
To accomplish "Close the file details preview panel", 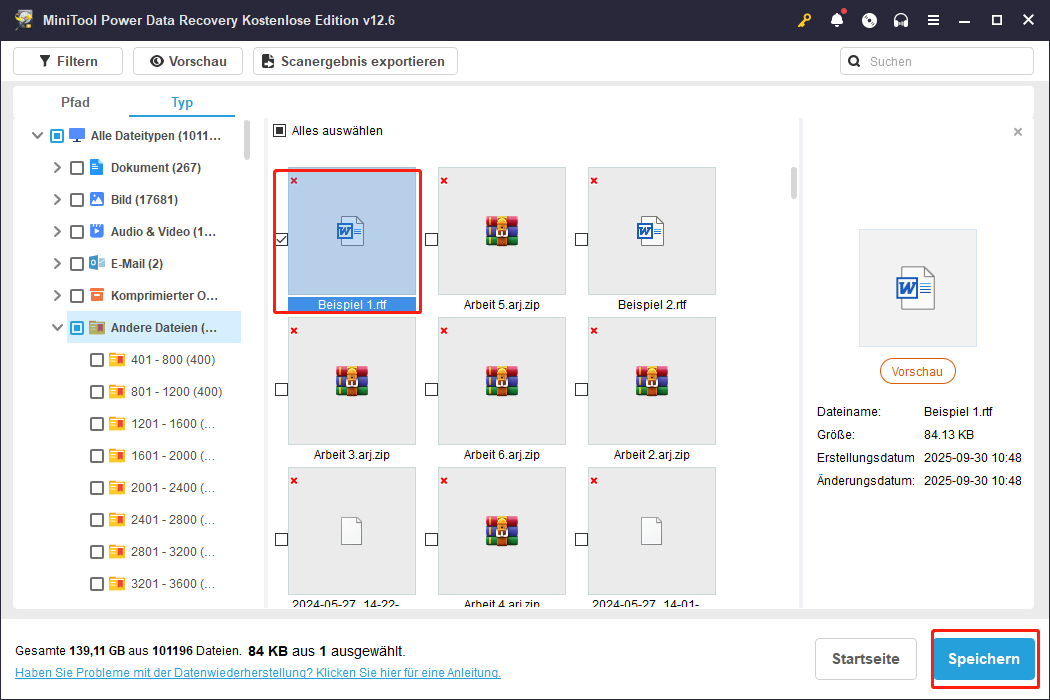I will point(1018,132).
